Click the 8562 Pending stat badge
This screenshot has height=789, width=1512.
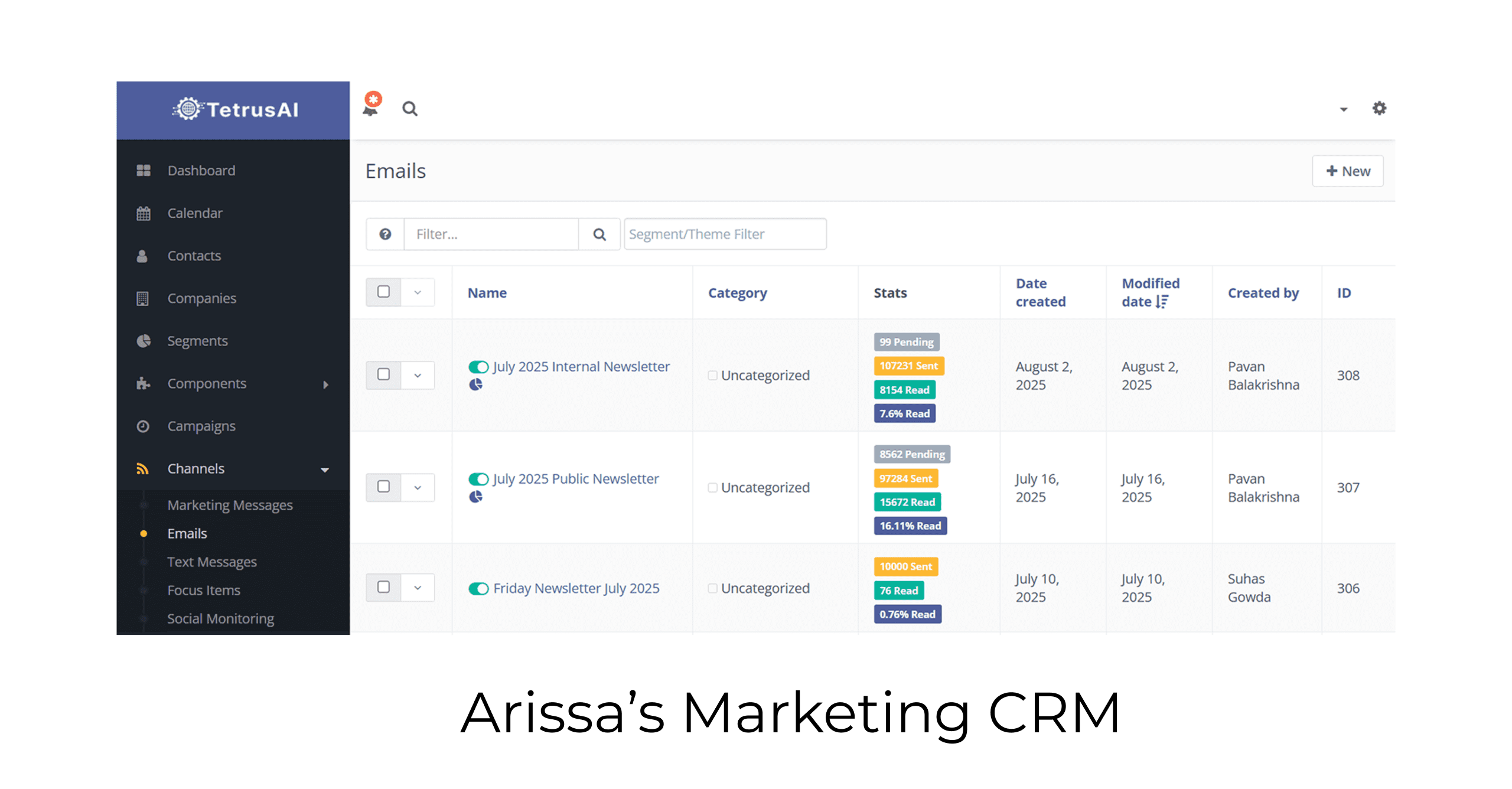(912, 454)
